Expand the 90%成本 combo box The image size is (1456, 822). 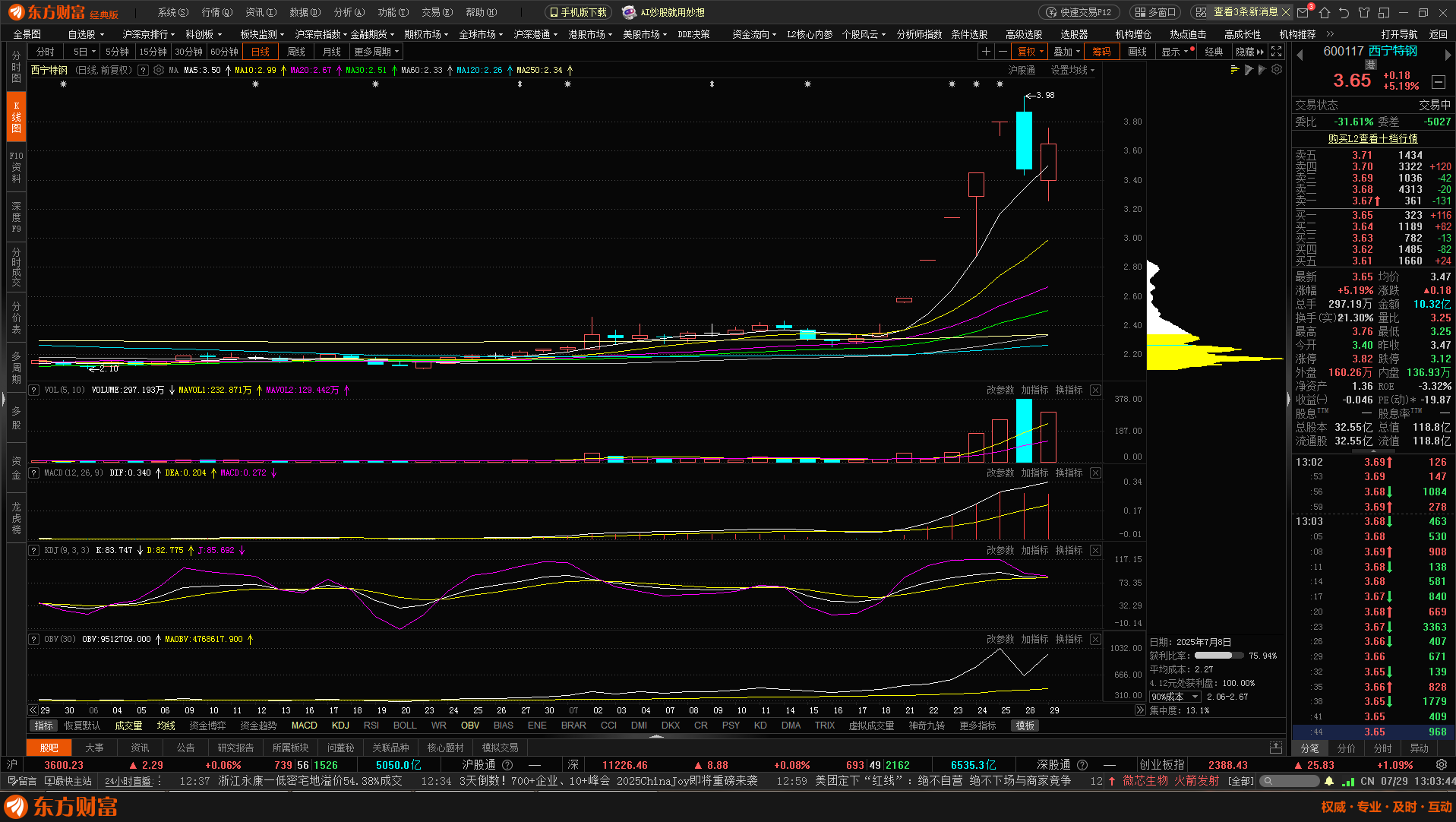pos(1174,697)
